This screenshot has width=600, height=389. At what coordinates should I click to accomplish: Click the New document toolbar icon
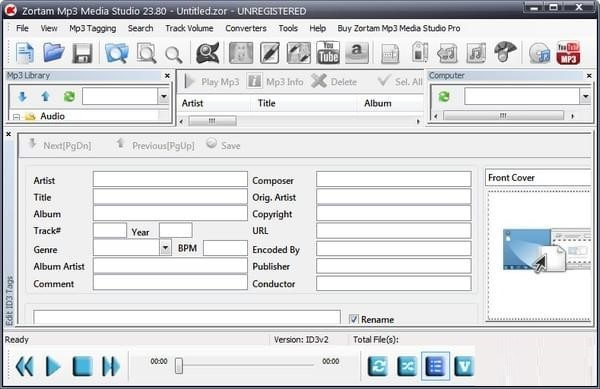click(25, 53)
